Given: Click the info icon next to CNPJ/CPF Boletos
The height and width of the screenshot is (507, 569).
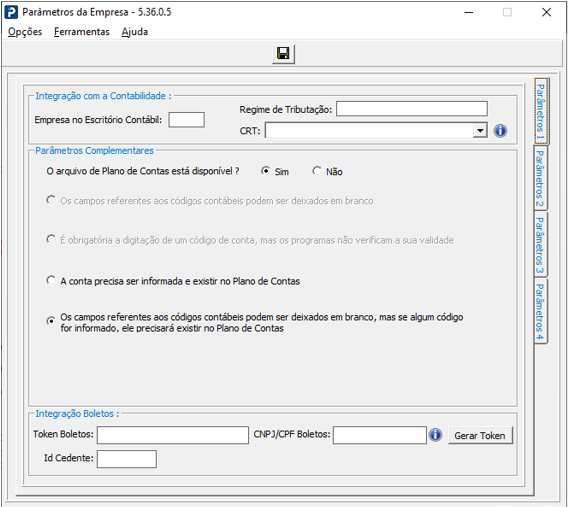Looking at the screenshot, I should (x=435, y=435).
